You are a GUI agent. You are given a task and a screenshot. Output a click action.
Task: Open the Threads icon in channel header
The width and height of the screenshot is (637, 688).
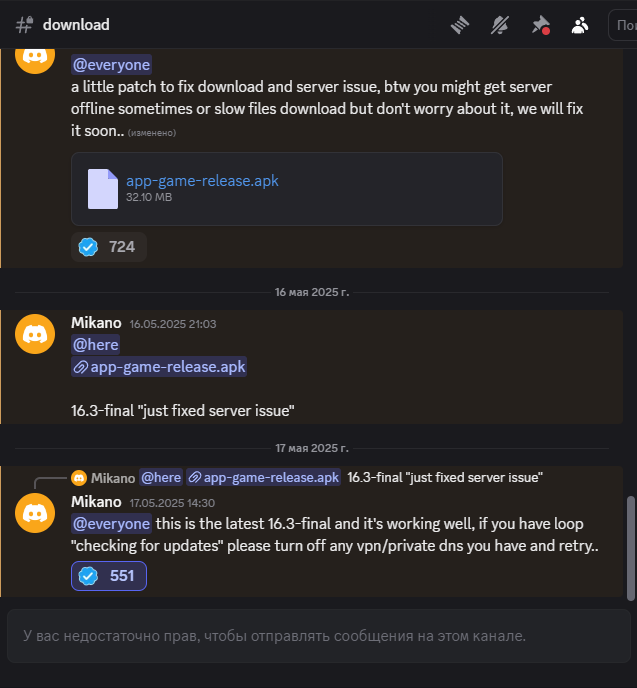(x=460, y=25)
